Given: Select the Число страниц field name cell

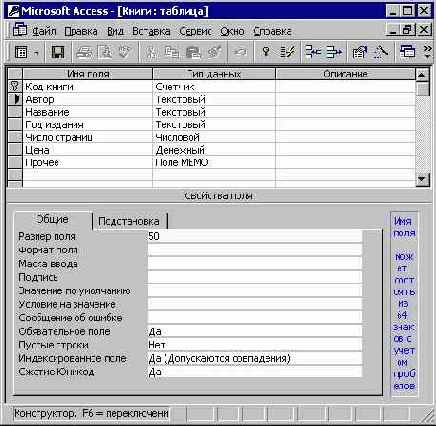Looking at the screenshot, I should (x=88, y=137).
